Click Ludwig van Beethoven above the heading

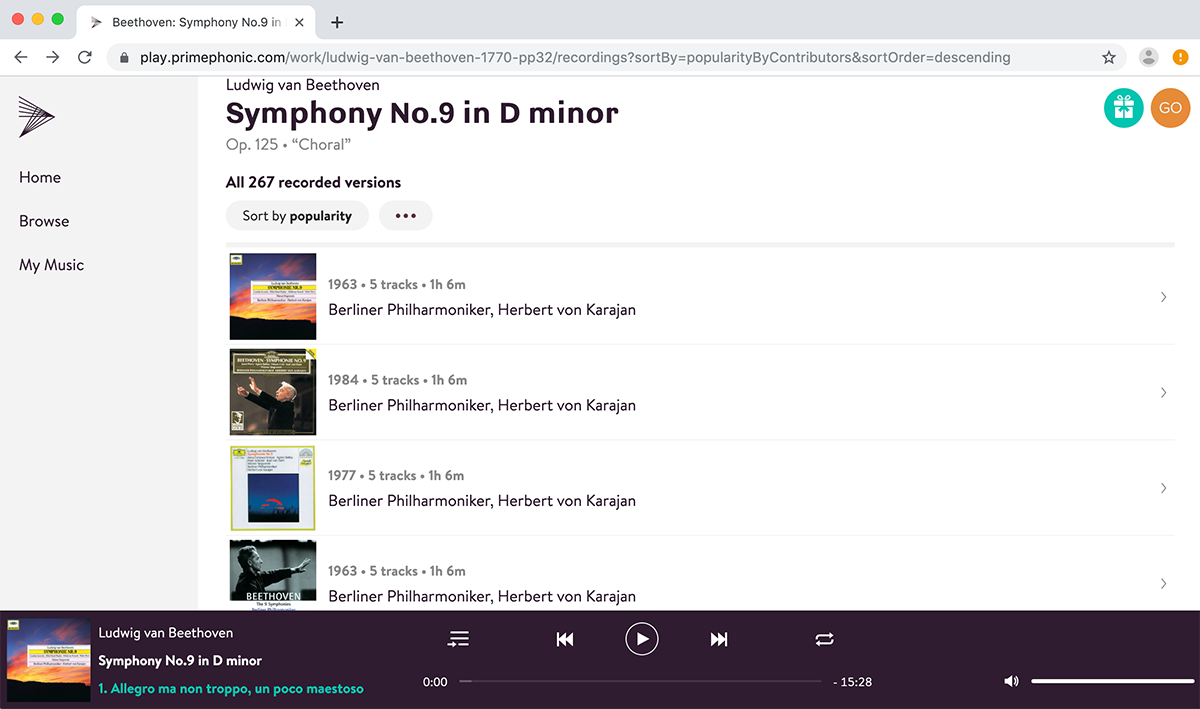coord(303,85)
